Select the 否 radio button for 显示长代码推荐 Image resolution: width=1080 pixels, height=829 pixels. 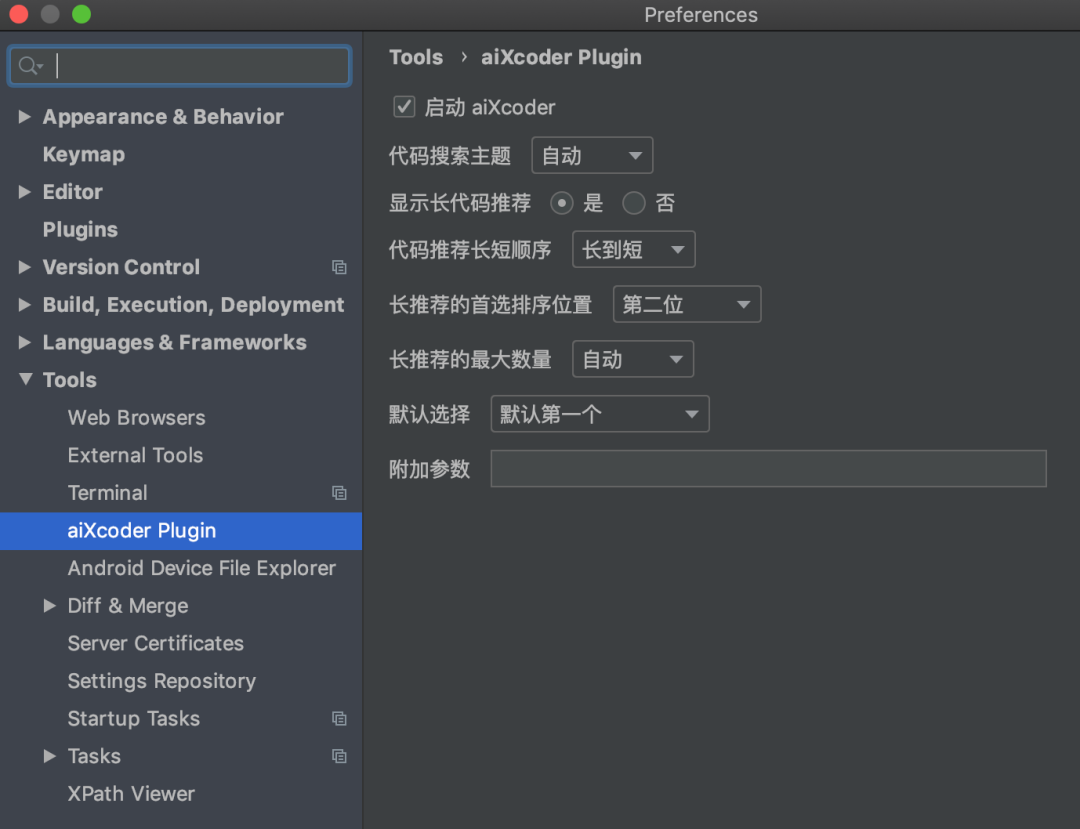pos(633,203)
